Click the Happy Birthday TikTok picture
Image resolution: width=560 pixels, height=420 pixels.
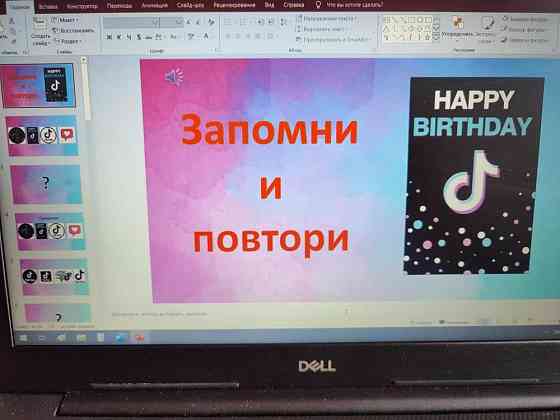(x=473, y=176)
